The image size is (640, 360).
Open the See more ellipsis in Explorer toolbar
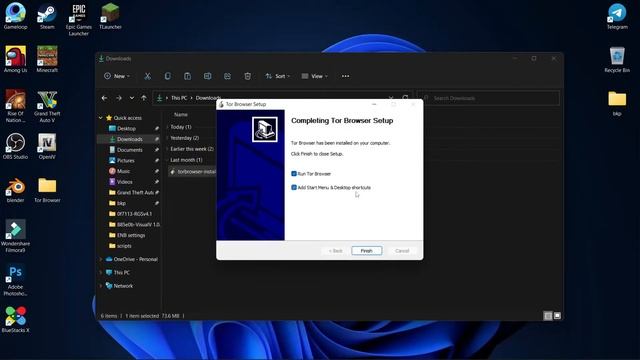click(x=345, y=76)
